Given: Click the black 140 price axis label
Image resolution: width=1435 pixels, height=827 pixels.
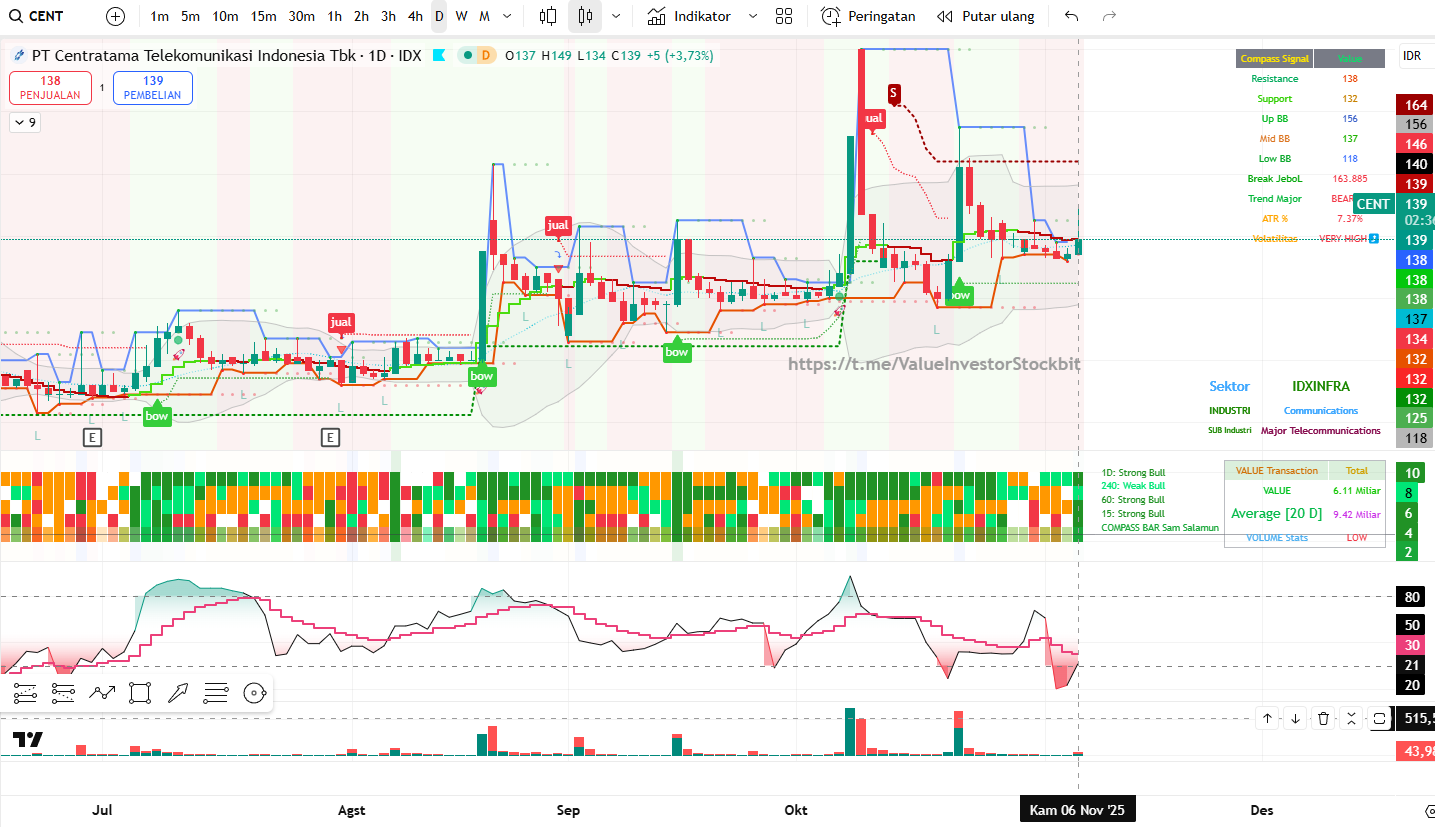Looking at the screenshot, I should pos(1416,164).
